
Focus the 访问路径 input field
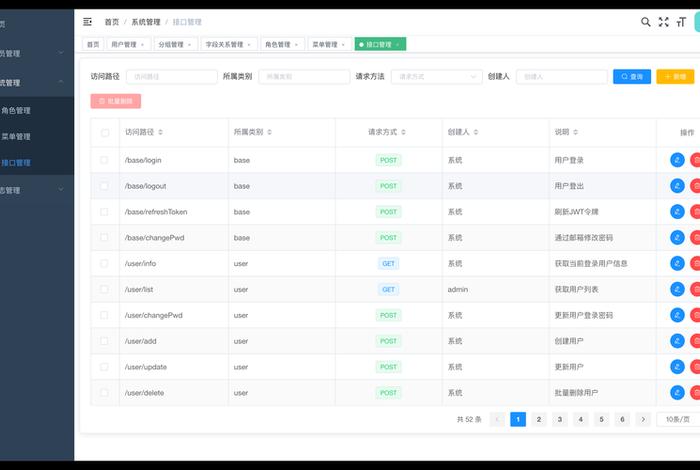pyautogui.click(x=170, y=76)
